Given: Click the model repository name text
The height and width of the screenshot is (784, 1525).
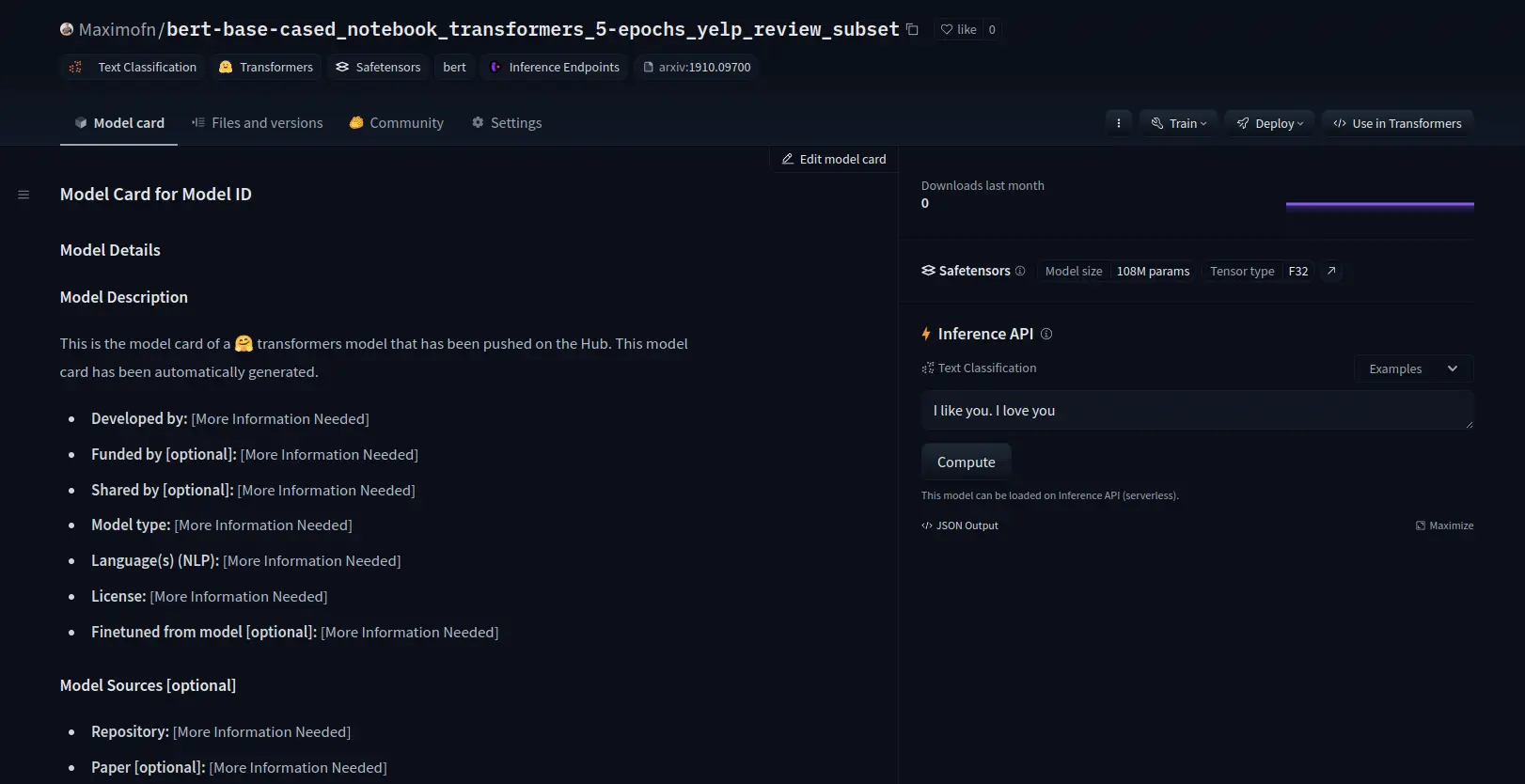Looking at the screenshot, I should (532, 29).
